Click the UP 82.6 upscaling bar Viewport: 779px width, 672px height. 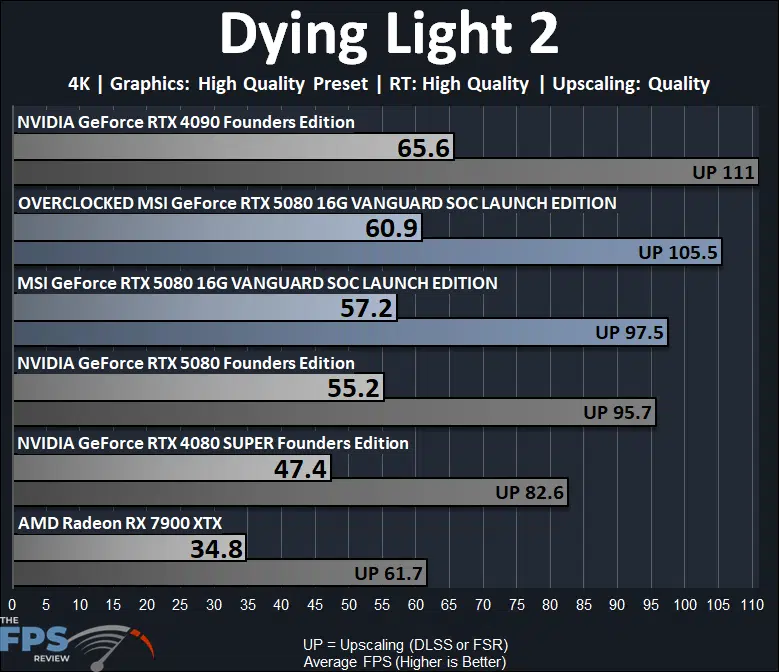click(x=291, y=492)
